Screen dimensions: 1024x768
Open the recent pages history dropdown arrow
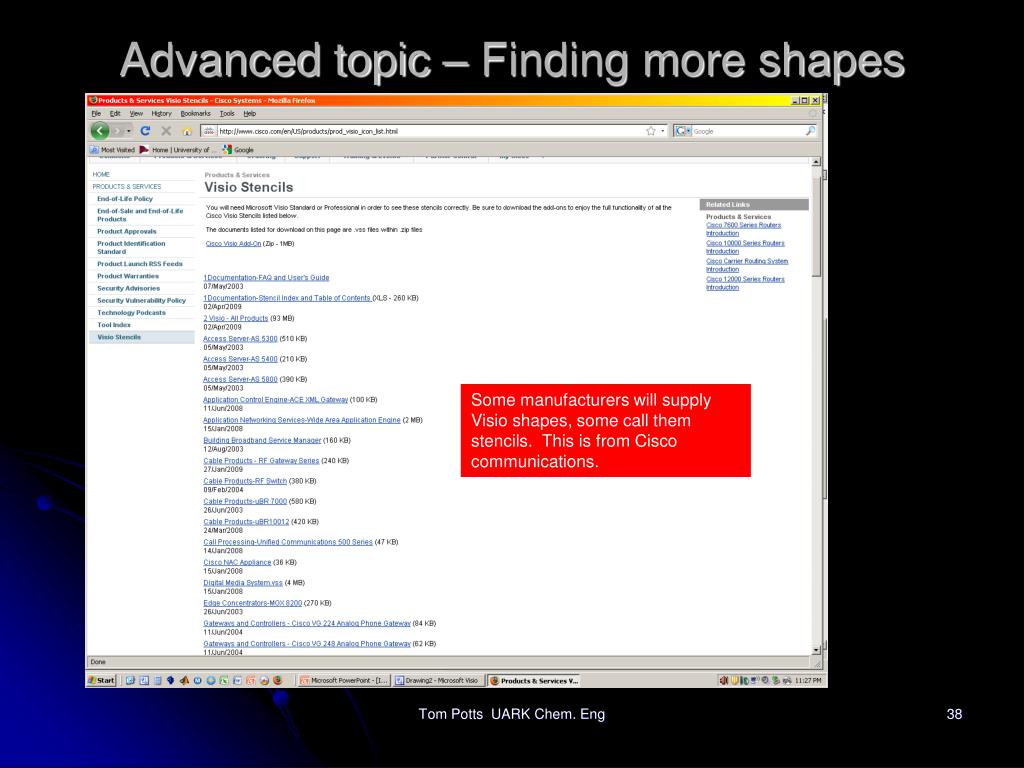pos(129,131)
